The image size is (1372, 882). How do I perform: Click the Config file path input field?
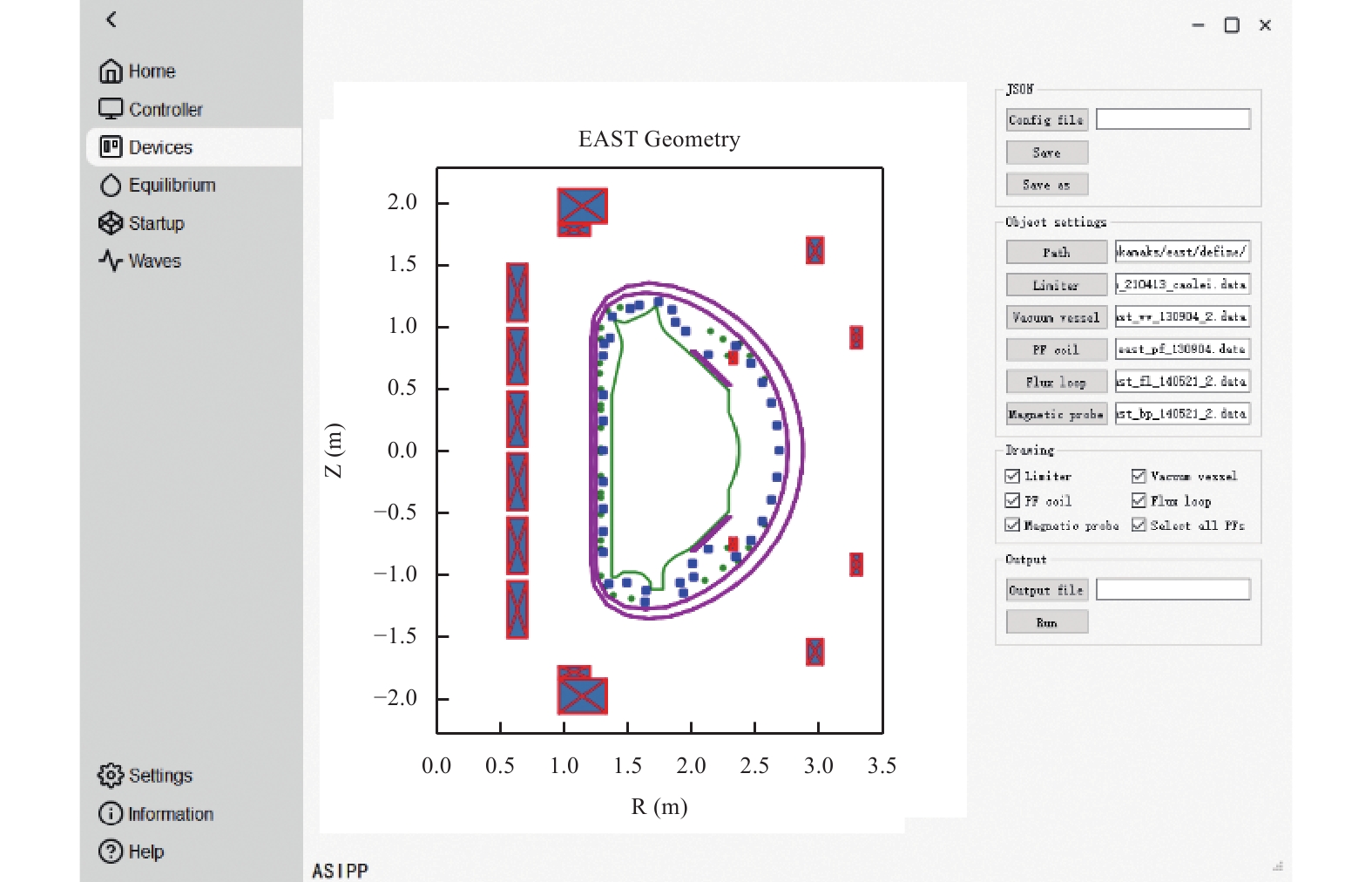1173,119
